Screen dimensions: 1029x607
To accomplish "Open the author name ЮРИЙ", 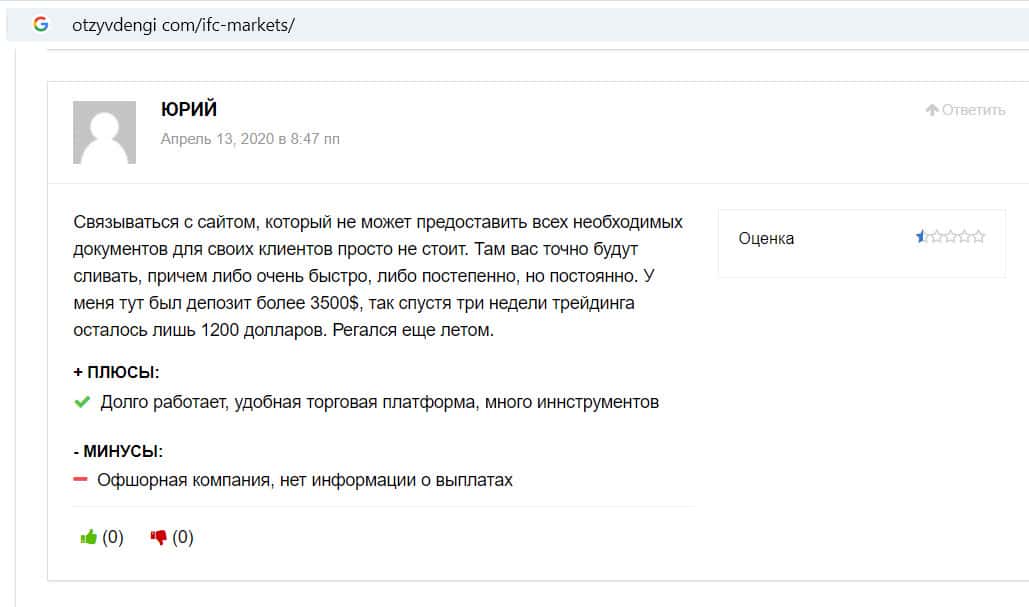I will coord(188,109).
